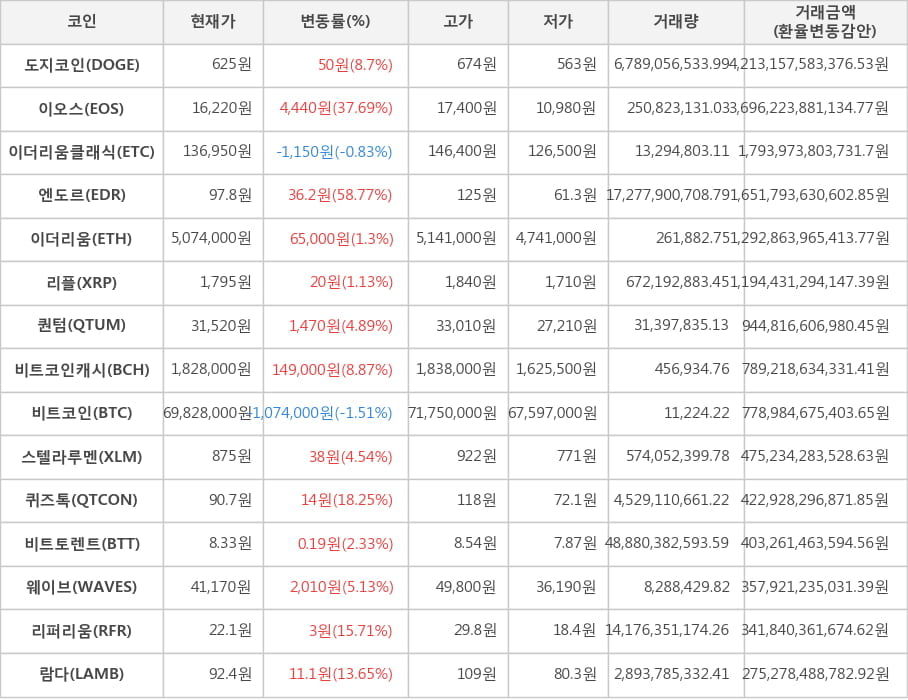
Task: Click WAVES high price 49,800원
Action: pos(466,587)
